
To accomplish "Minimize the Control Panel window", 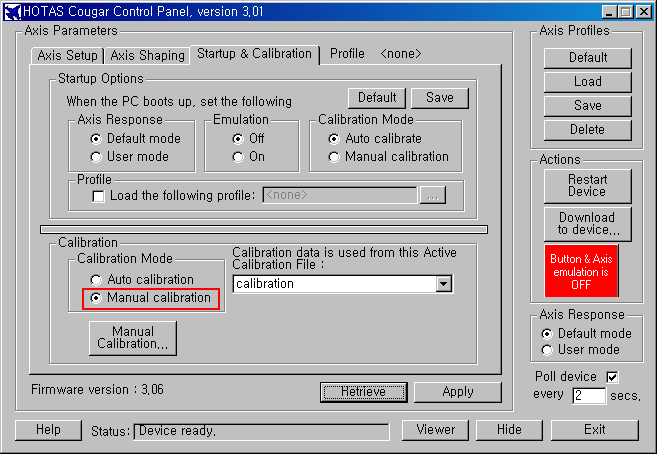I will [609, 12].
